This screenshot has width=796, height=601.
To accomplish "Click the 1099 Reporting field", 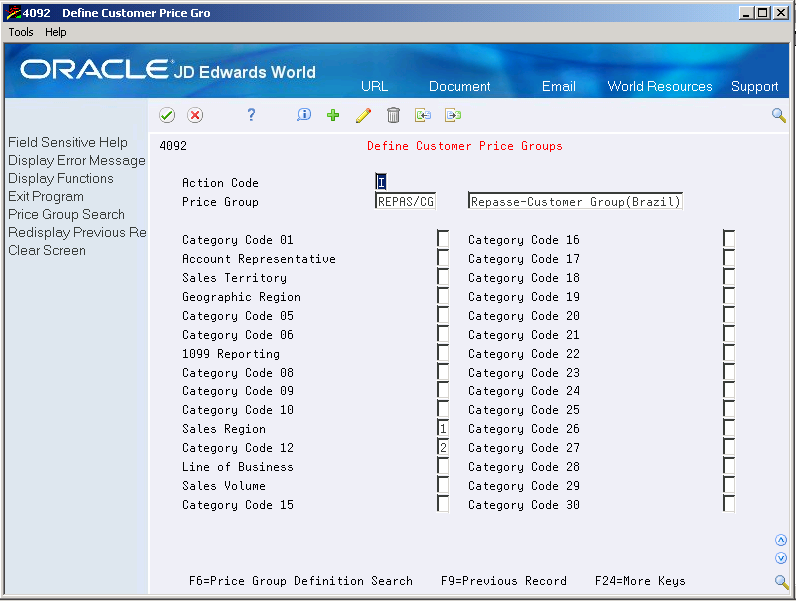I will pos(443,353).
